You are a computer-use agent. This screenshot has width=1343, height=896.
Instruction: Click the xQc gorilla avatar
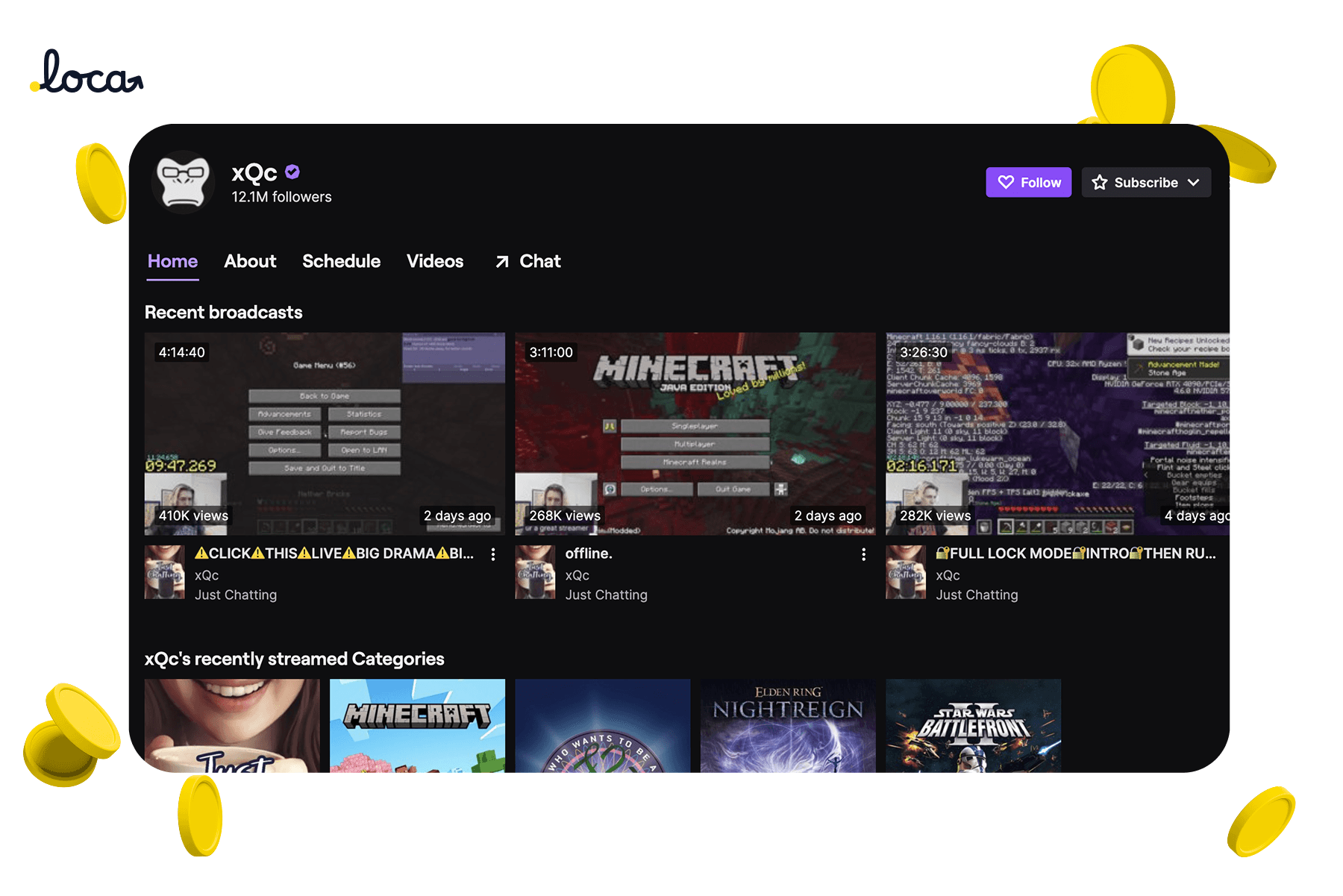coord(184,182)
